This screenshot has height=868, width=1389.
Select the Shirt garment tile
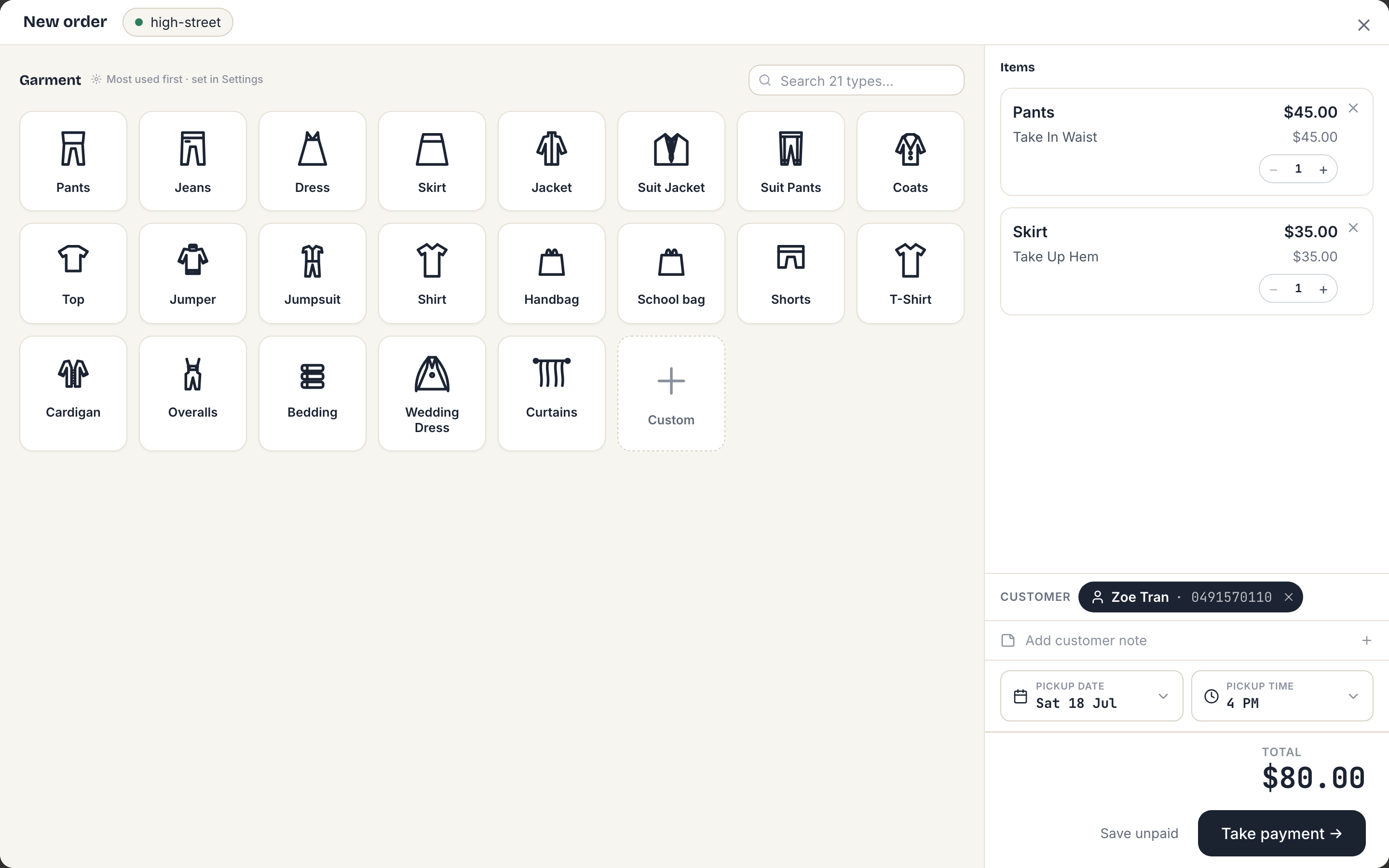point(432,273)
